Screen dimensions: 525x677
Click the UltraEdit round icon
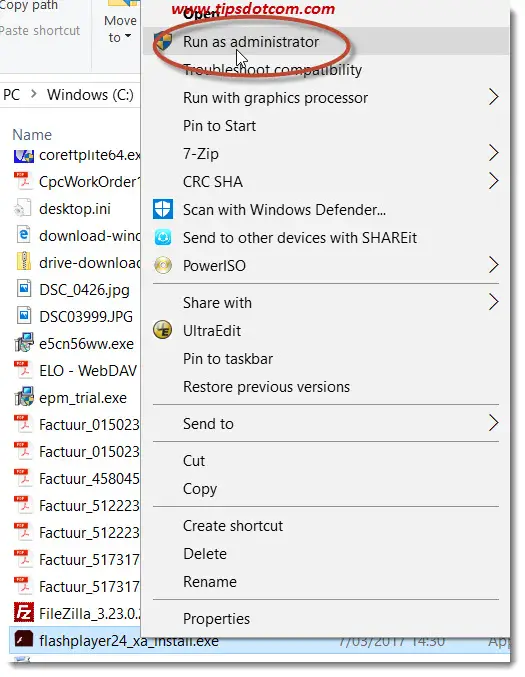(163, 330)
